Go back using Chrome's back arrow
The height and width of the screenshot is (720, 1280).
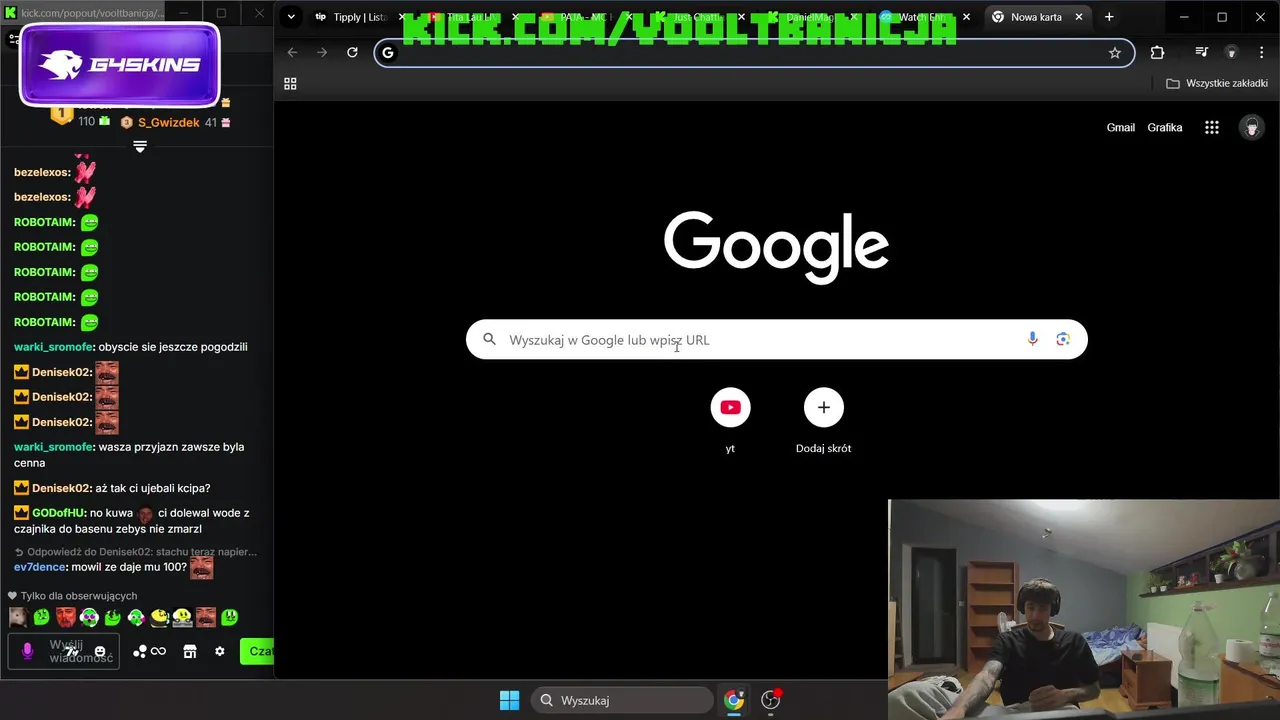292,53
